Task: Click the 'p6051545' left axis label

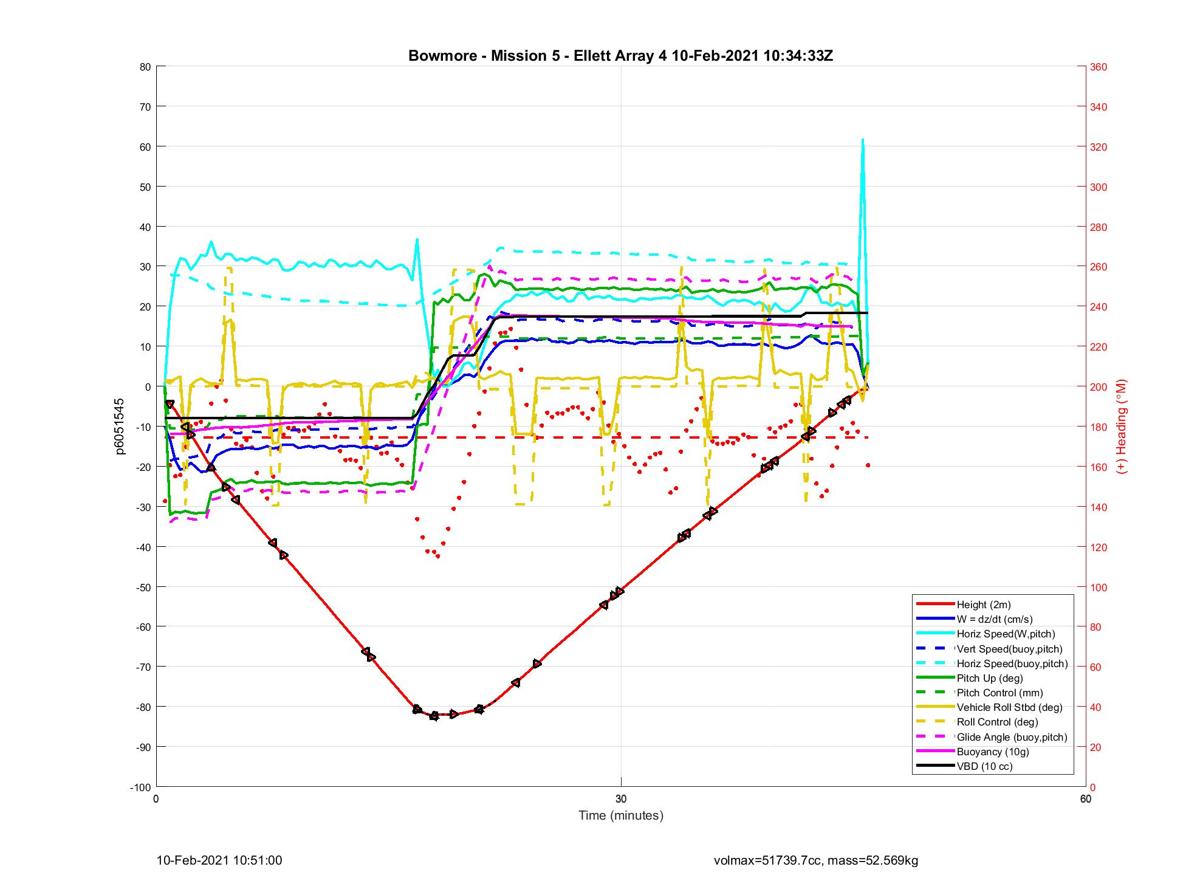Action: coord(120,427)
